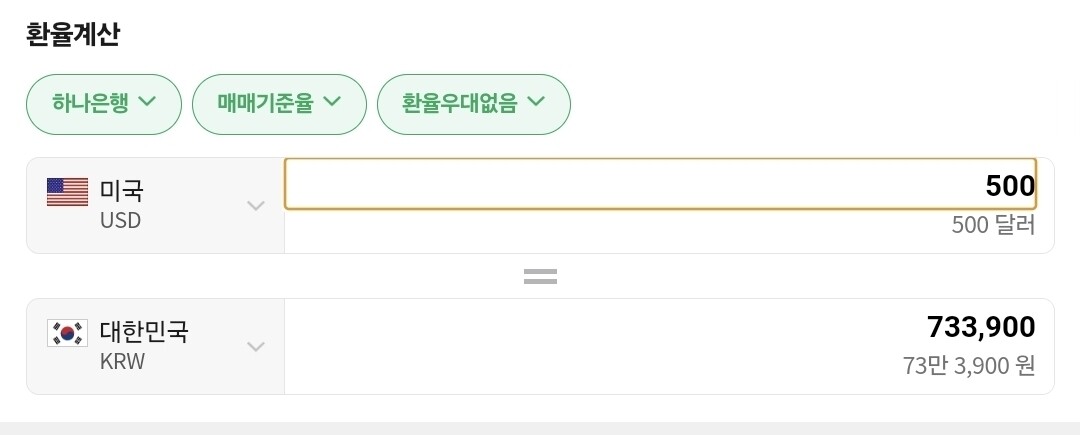Click the KRW currency code text
Image resolution: width=1080 pixels, height=435 pixels.
[122, 361]
